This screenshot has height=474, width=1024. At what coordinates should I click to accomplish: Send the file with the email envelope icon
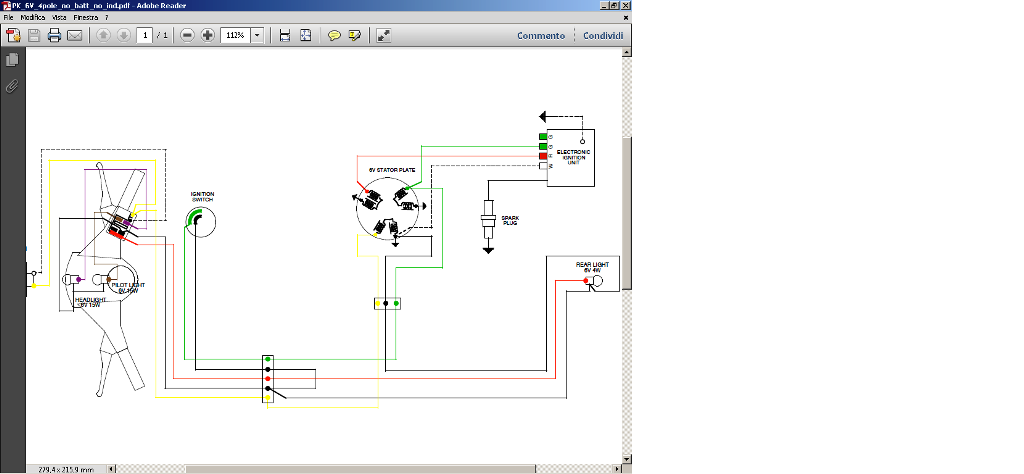(74, 35)
